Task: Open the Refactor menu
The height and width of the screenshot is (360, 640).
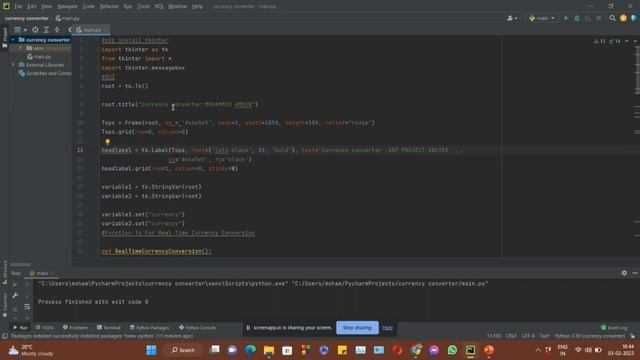Action: pos(109,7)
